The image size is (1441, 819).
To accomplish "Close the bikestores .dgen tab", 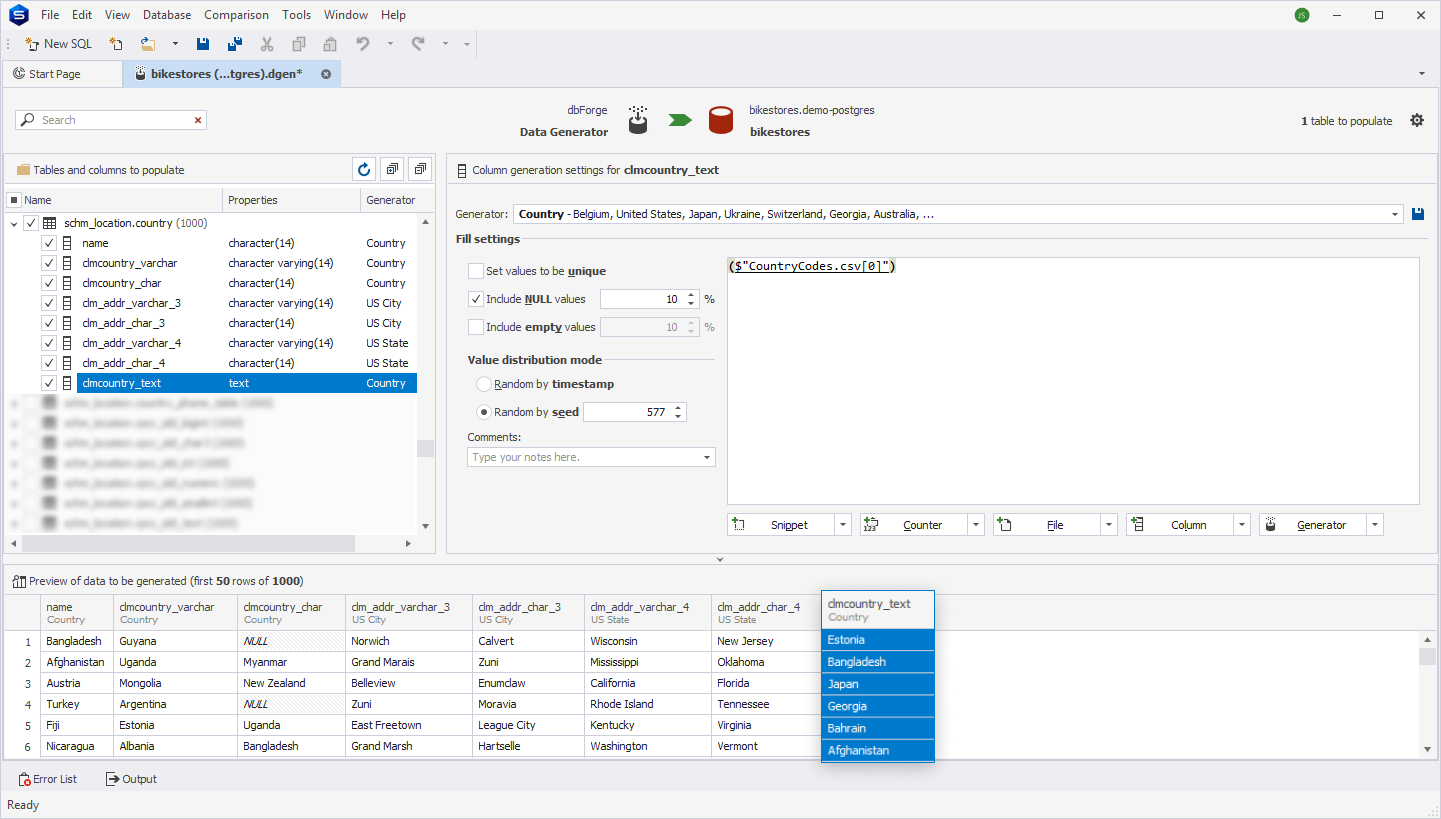I will [326, 74].
